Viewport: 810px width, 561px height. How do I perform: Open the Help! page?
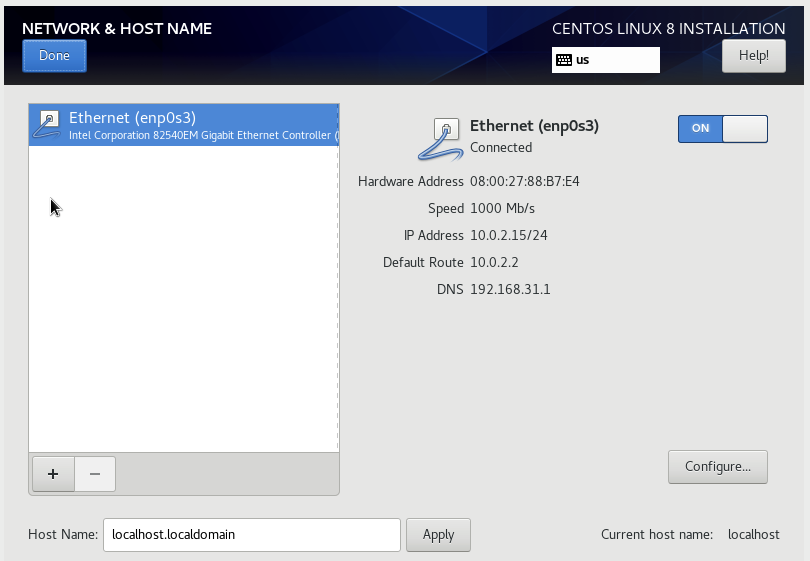pos(754,56)
